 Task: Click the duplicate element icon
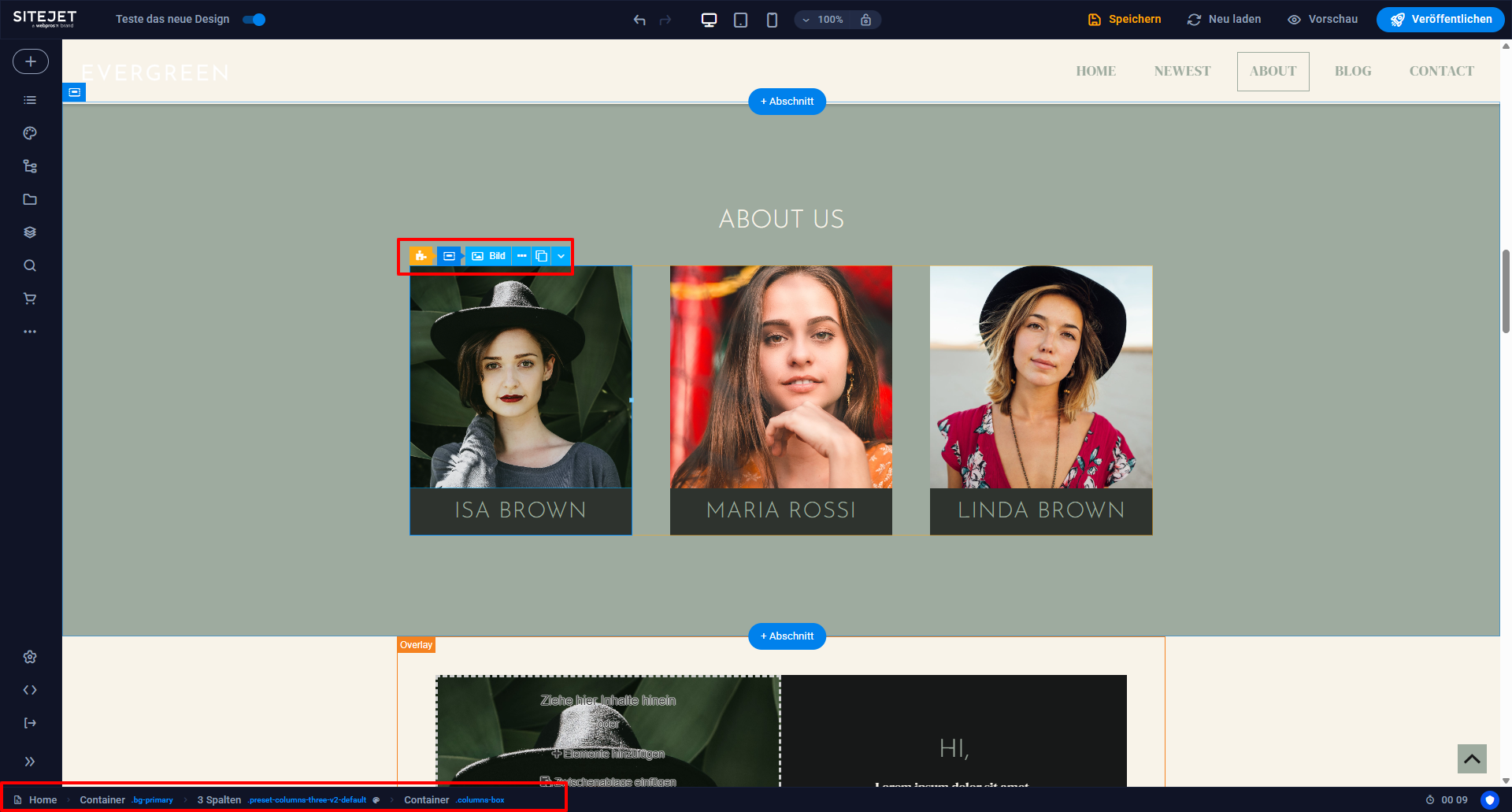click(541, 256)
